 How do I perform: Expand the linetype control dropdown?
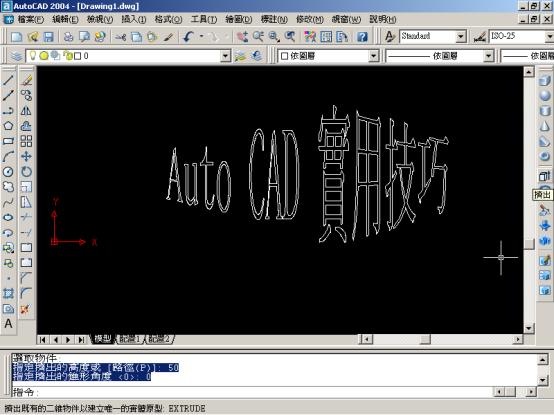click(488, 56)
